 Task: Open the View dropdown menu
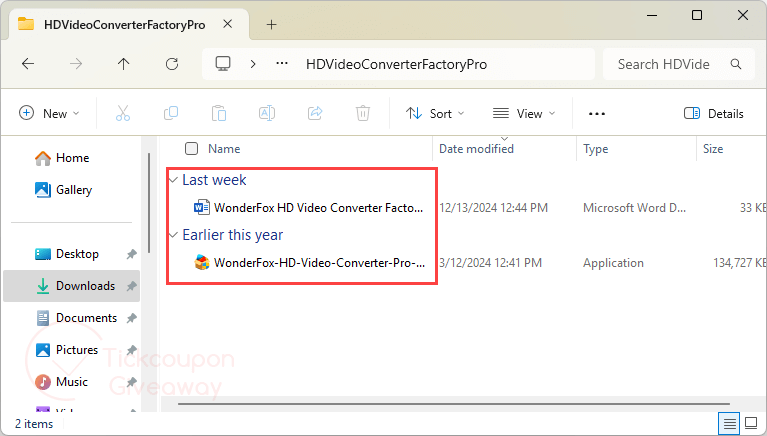[x=524, y=114]
